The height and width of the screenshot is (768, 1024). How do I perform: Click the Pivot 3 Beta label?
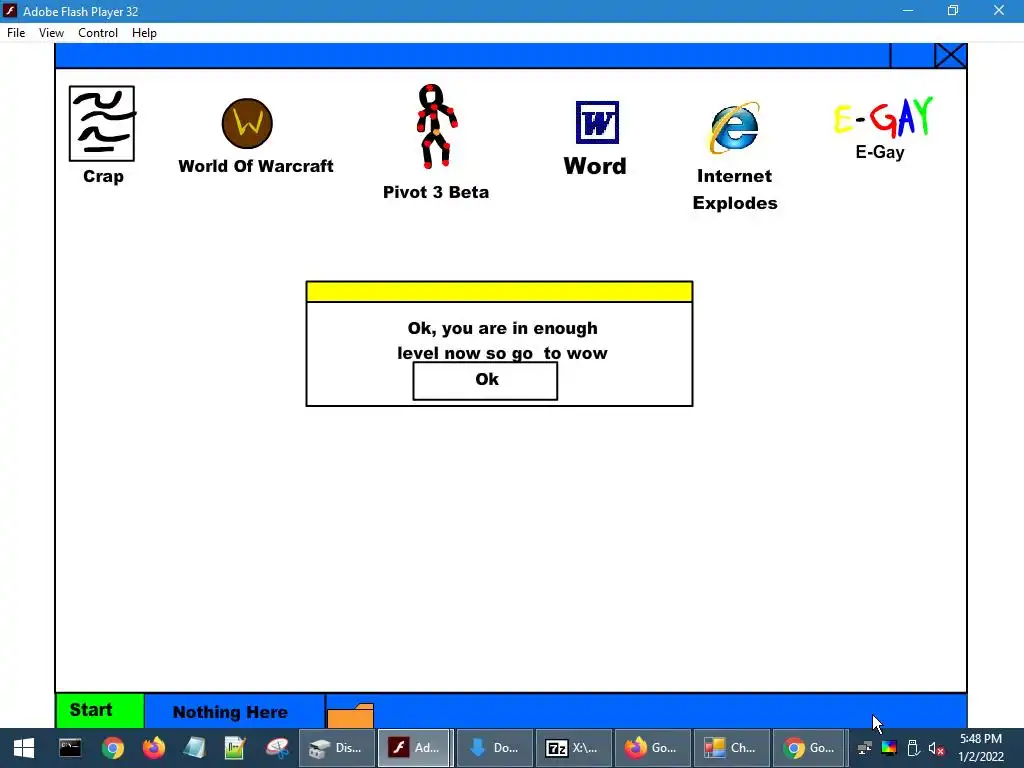pyautogui.click(x=436, y=192)
